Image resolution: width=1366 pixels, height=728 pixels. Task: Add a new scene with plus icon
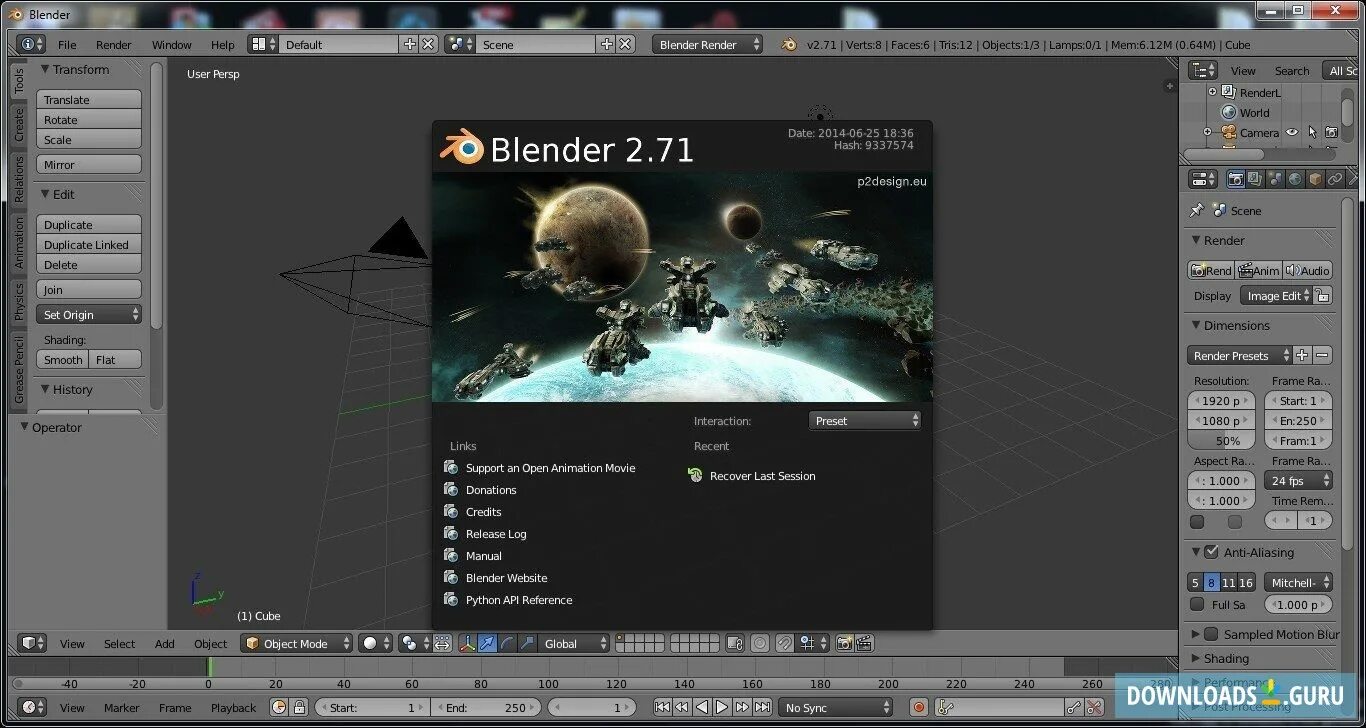tap(606, 44)
